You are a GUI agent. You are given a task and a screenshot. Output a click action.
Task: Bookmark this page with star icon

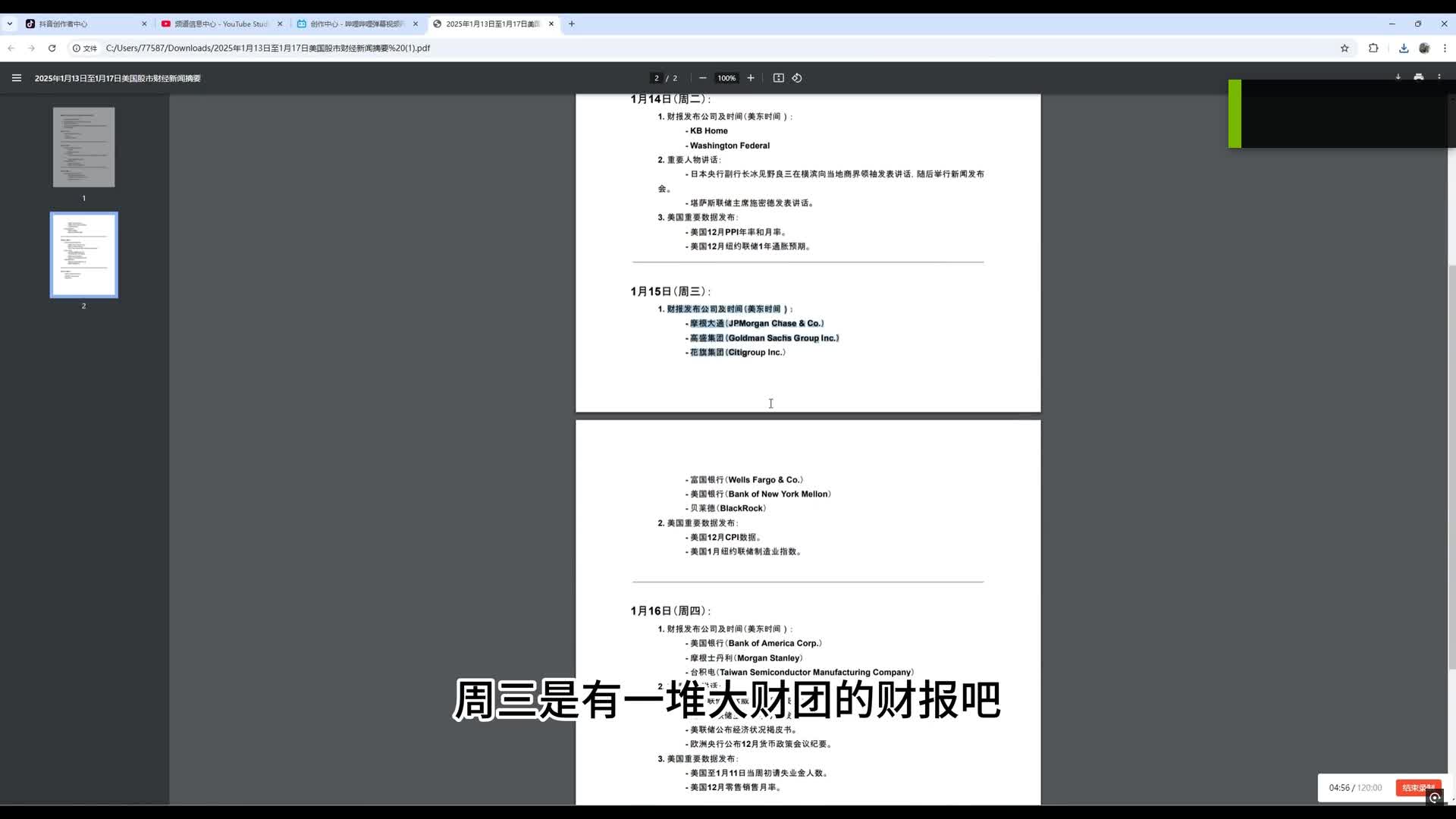(x=1345, y=48)
